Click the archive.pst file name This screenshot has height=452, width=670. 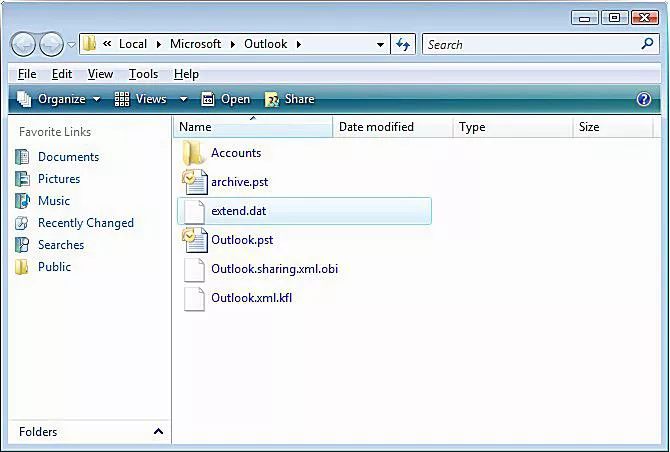[x=240, y=182]
